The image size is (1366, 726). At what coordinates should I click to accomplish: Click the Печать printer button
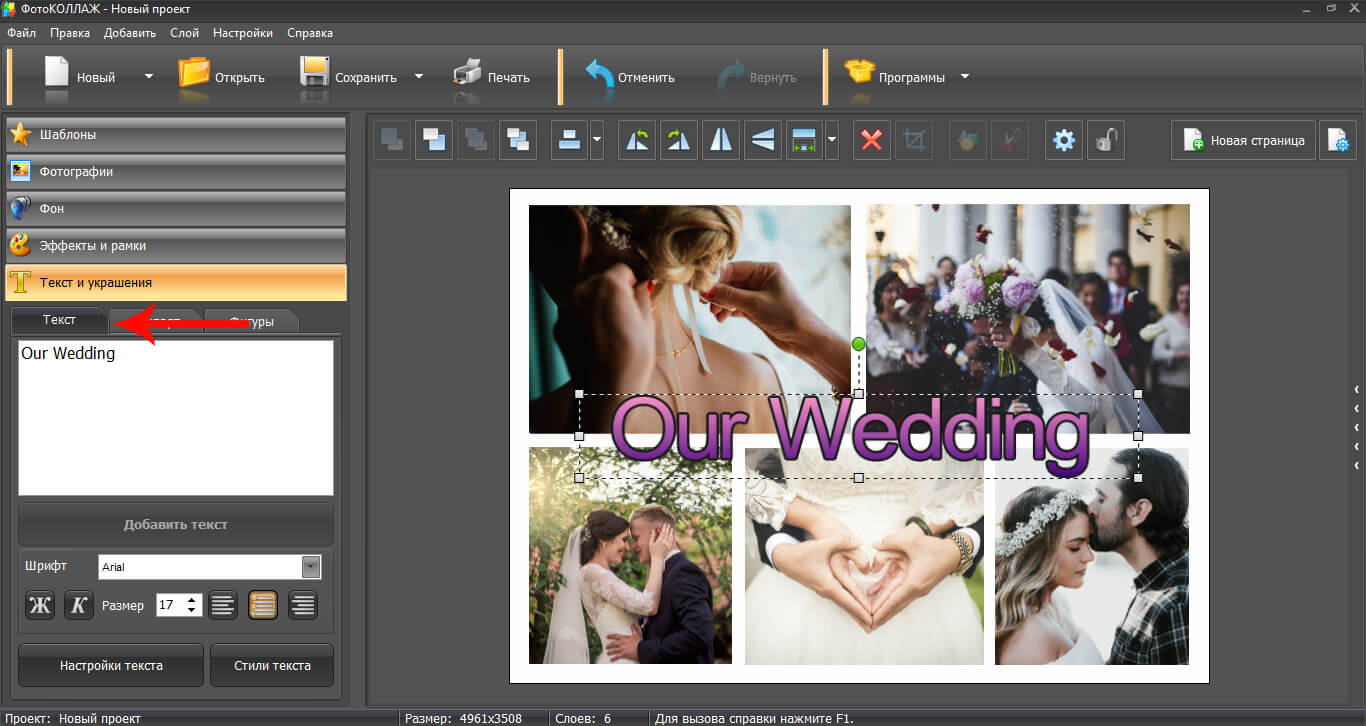(x=491, y=76)
